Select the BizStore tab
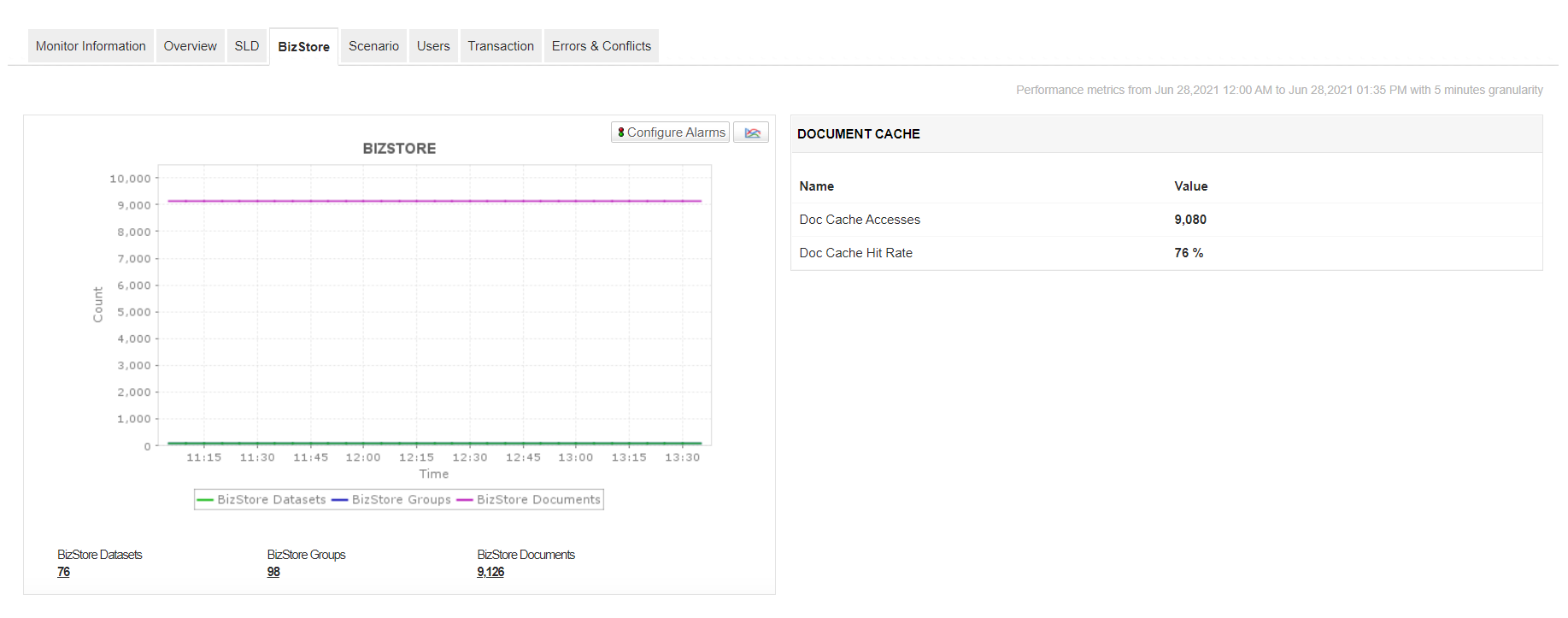1568x618 pixels. point(303,47)
